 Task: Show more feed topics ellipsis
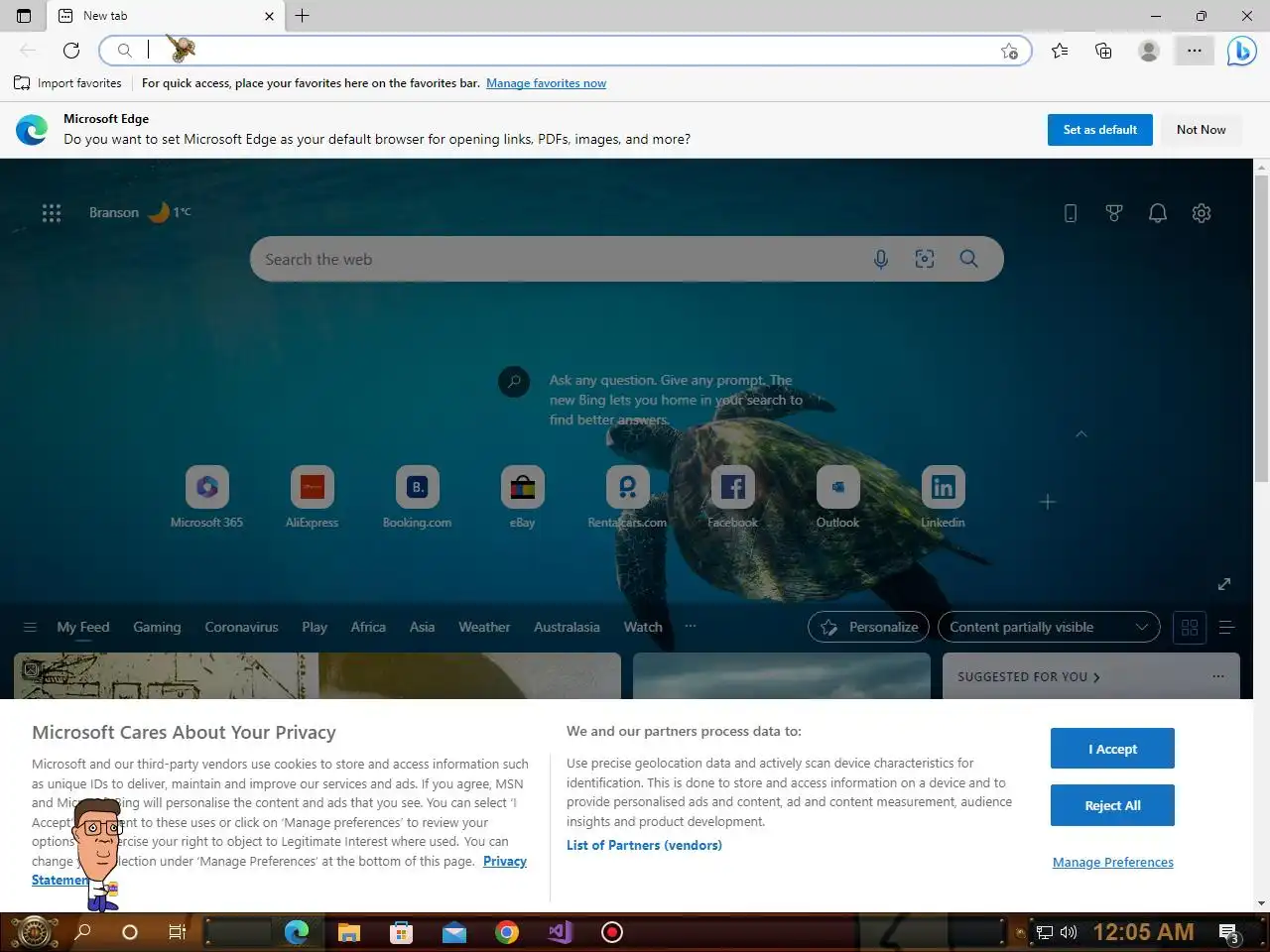(691, 627)
